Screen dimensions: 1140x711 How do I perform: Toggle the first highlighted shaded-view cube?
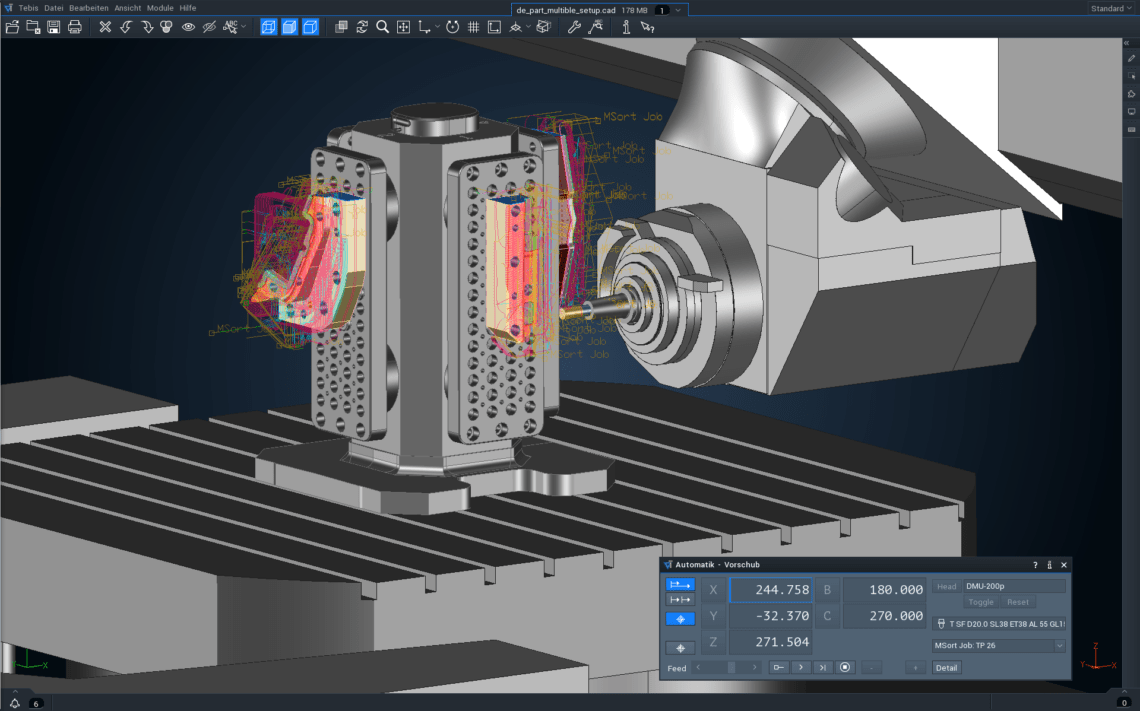coord(268,27)
